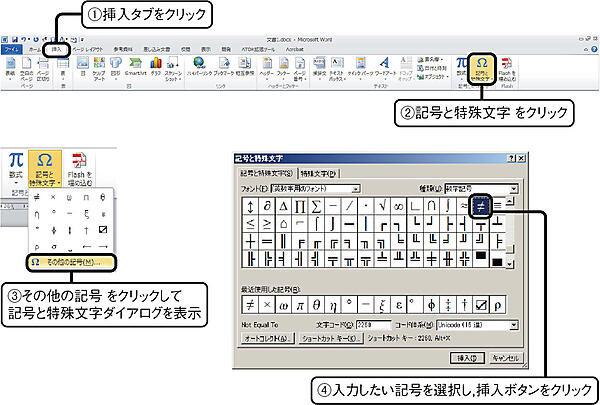Expand the 種類 subset dropdown
The width and height of the screenshot is (600, 405).
[514, 188]
